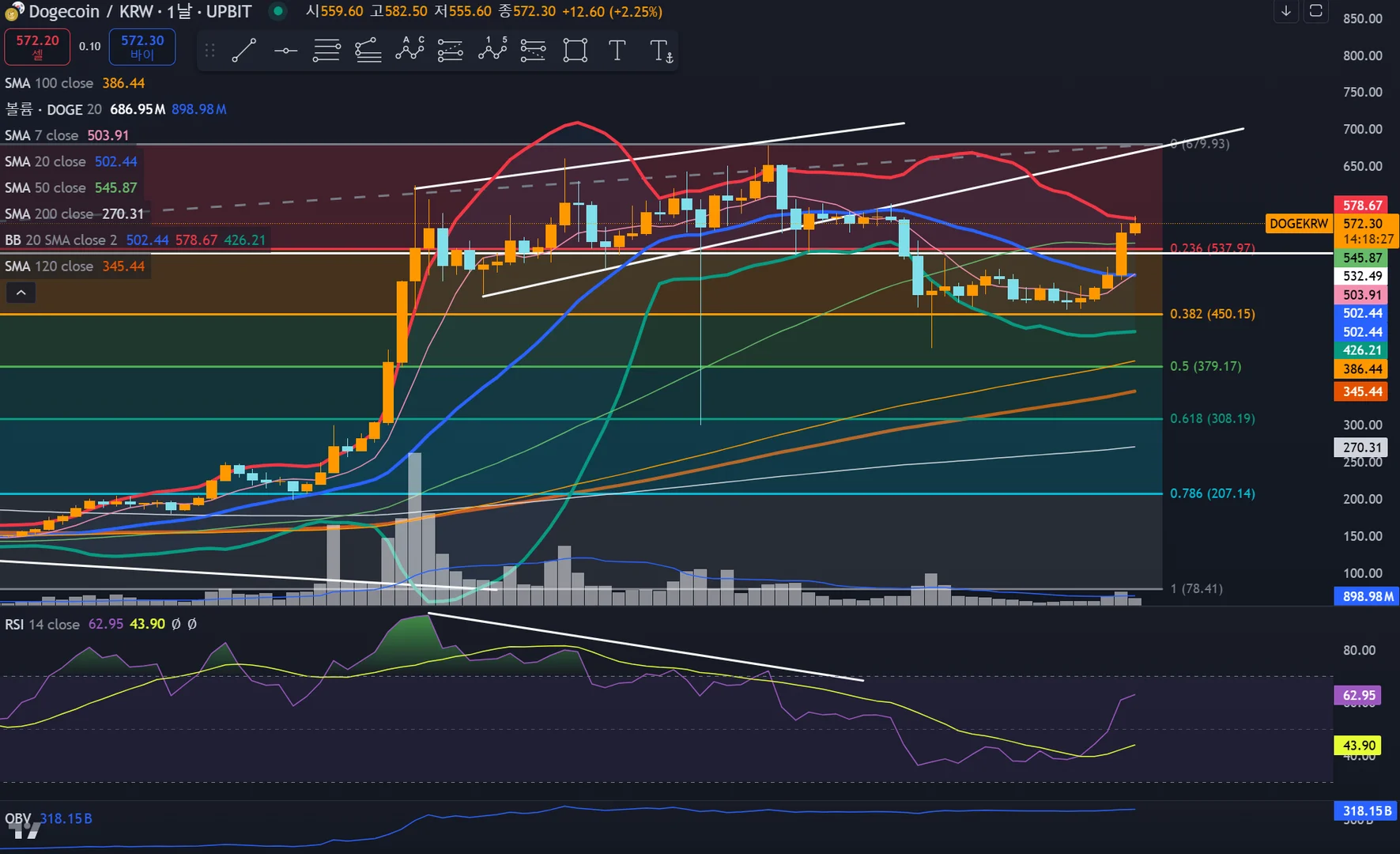Select the SMA 50 close legend
Viewport: 1400px width, 854px height.
tap(71, 187)
